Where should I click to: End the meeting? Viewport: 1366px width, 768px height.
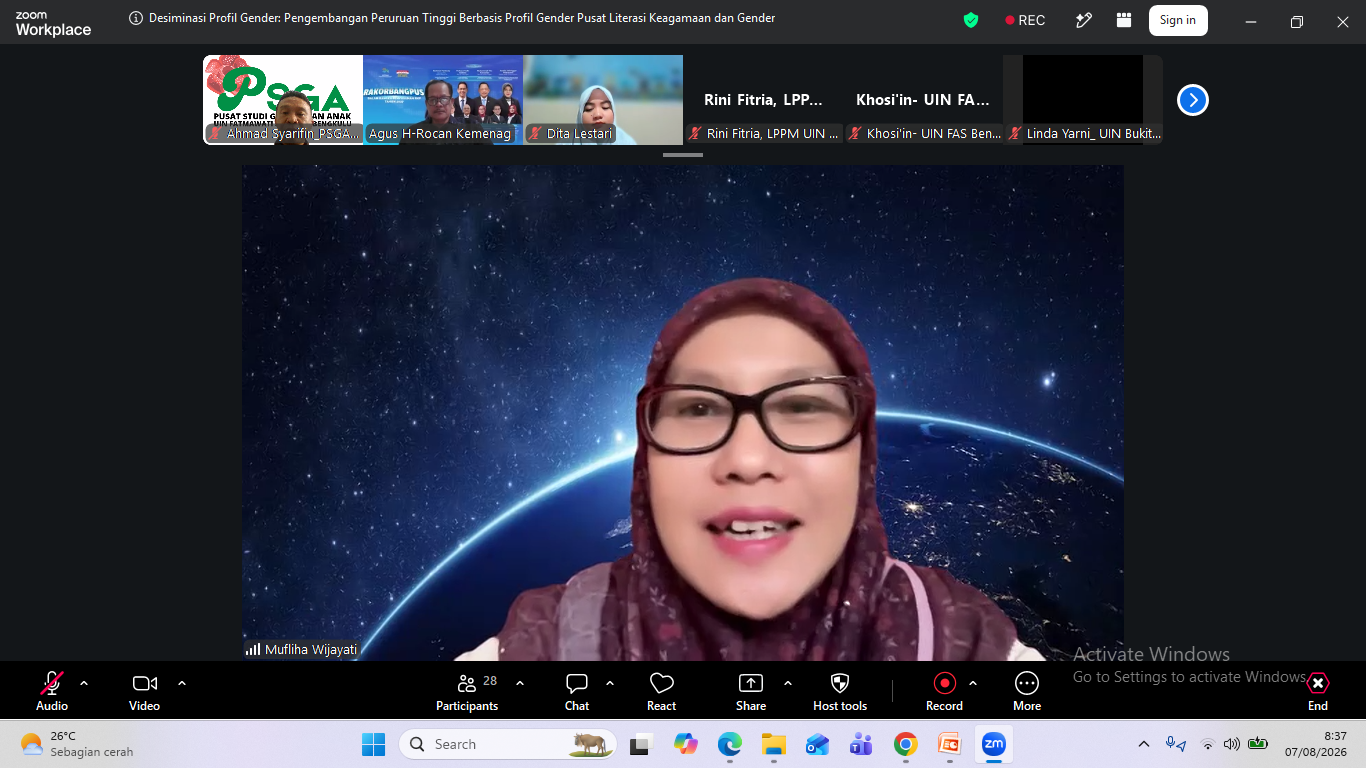1318,691
